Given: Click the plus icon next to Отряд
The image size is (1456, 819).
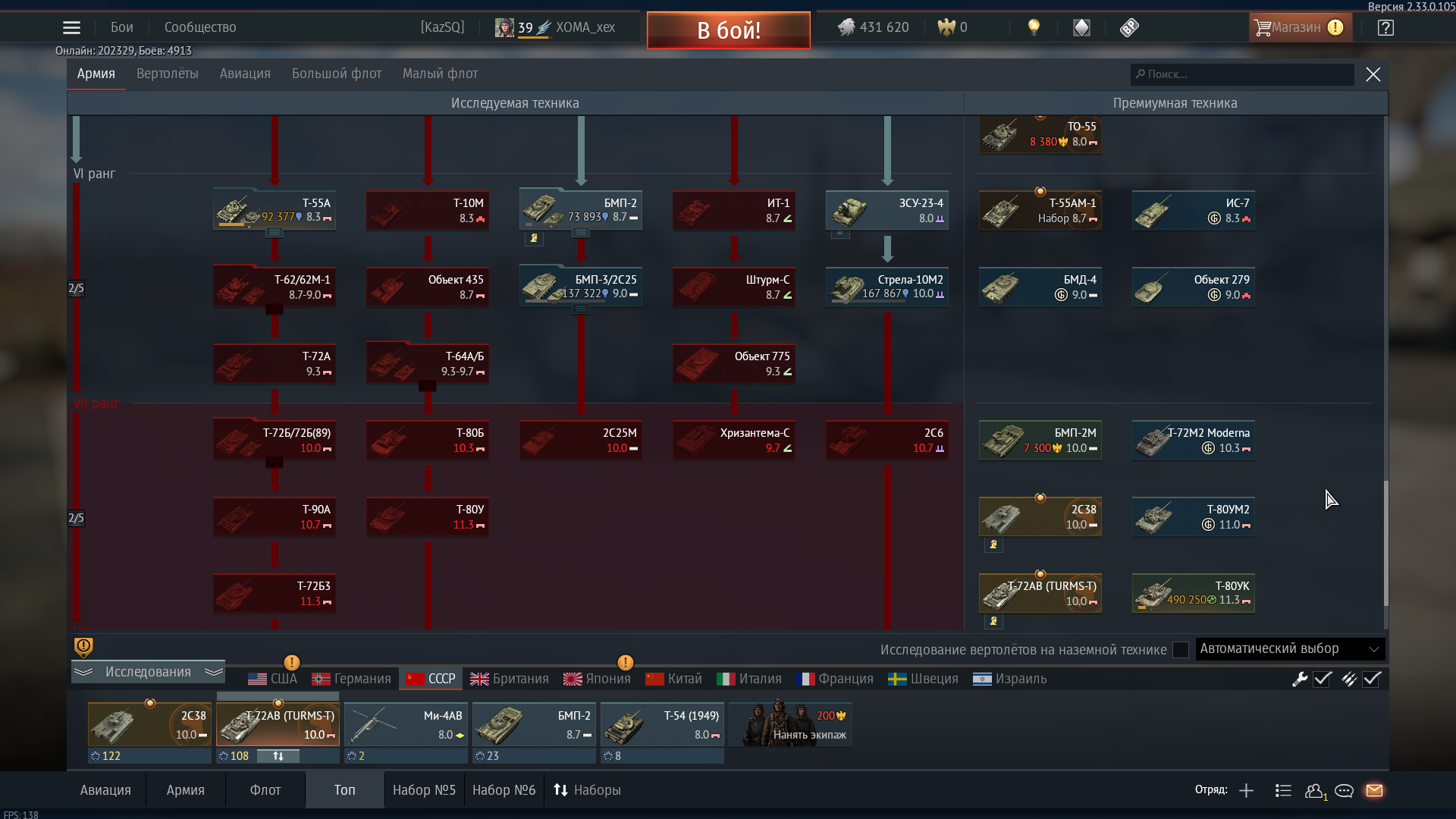Looking at the screenshot, I should click(1246, 790).
